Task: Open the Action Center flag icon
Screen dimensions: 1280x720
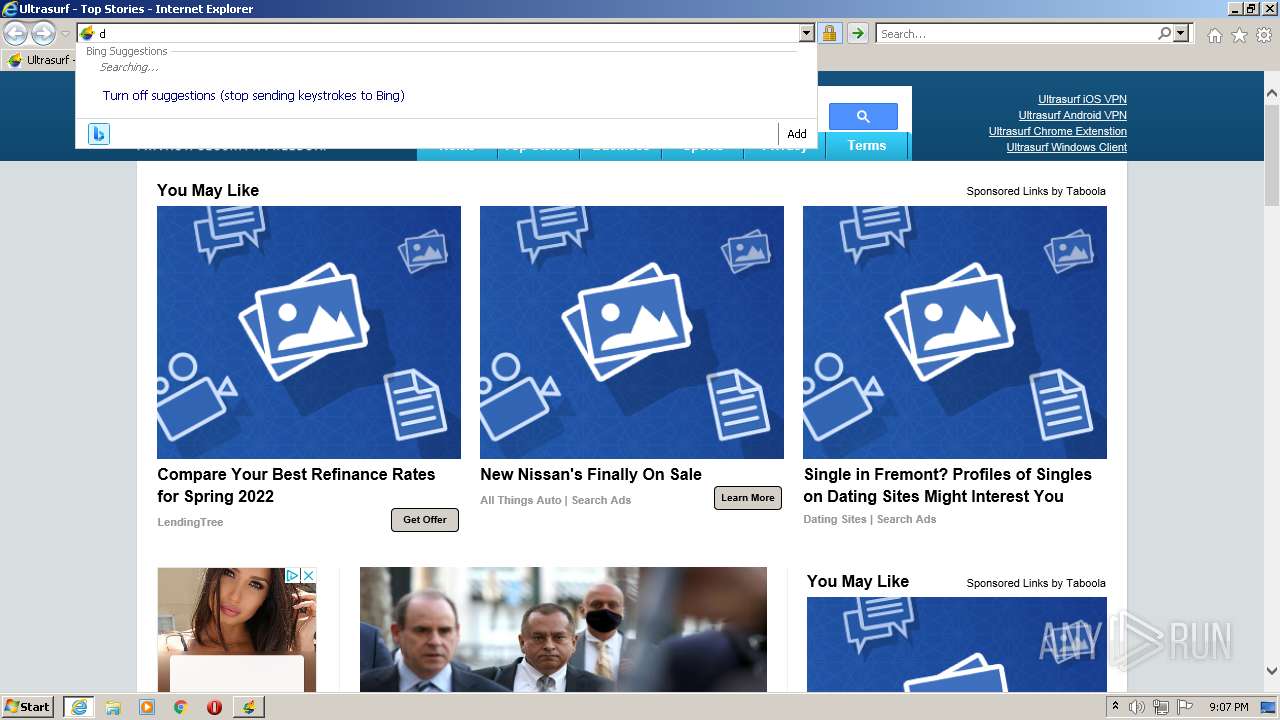Action: click(1185, 707)
